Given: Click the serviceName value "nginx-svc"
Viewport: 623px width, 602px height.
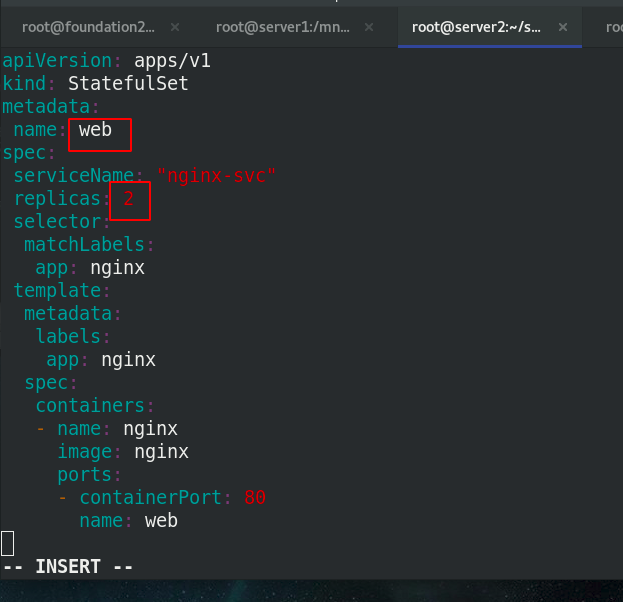Looking at the screenshot, I should 216,176.
